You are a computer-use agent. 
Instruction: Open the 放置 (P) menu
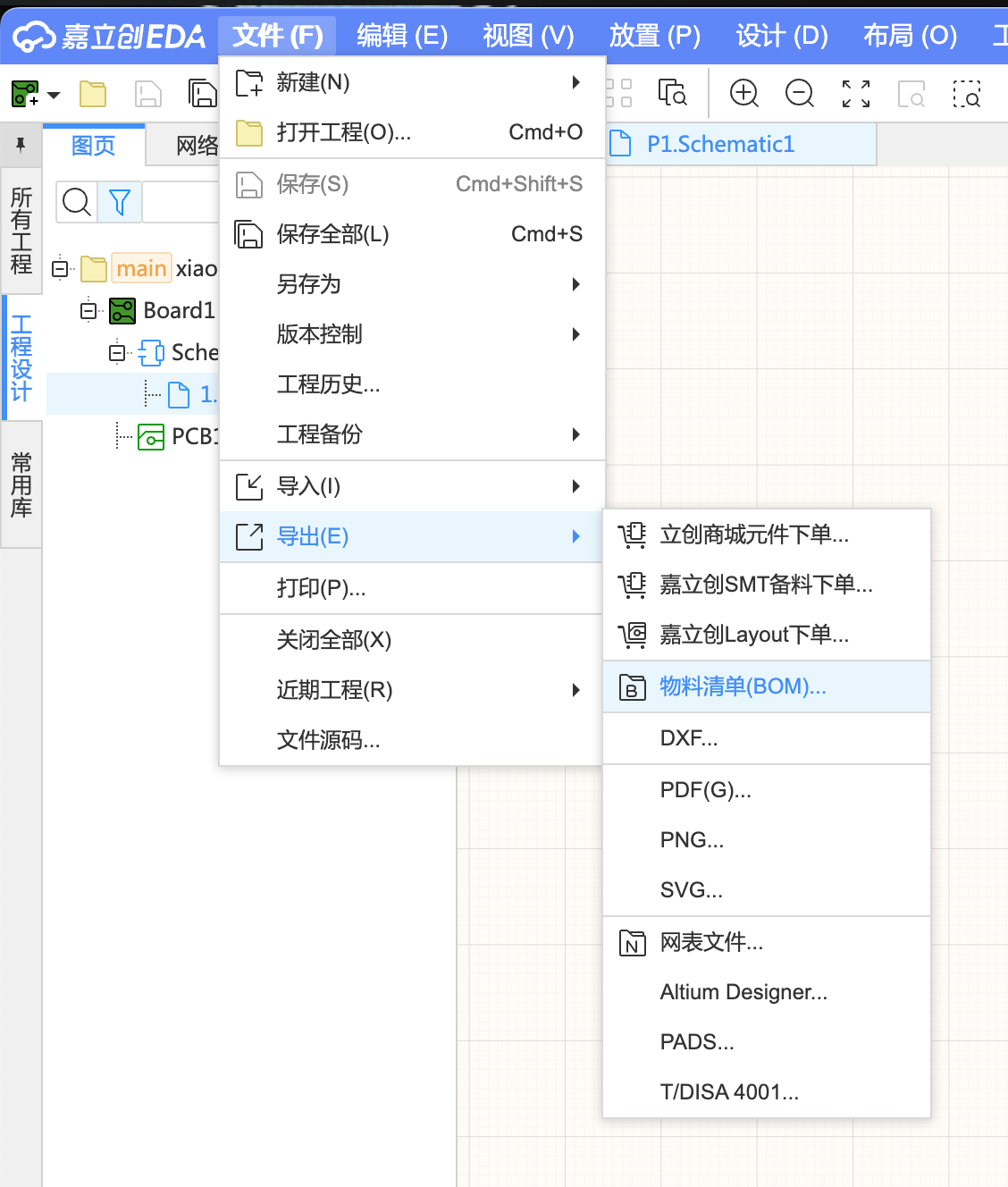(x=654, y=36)
